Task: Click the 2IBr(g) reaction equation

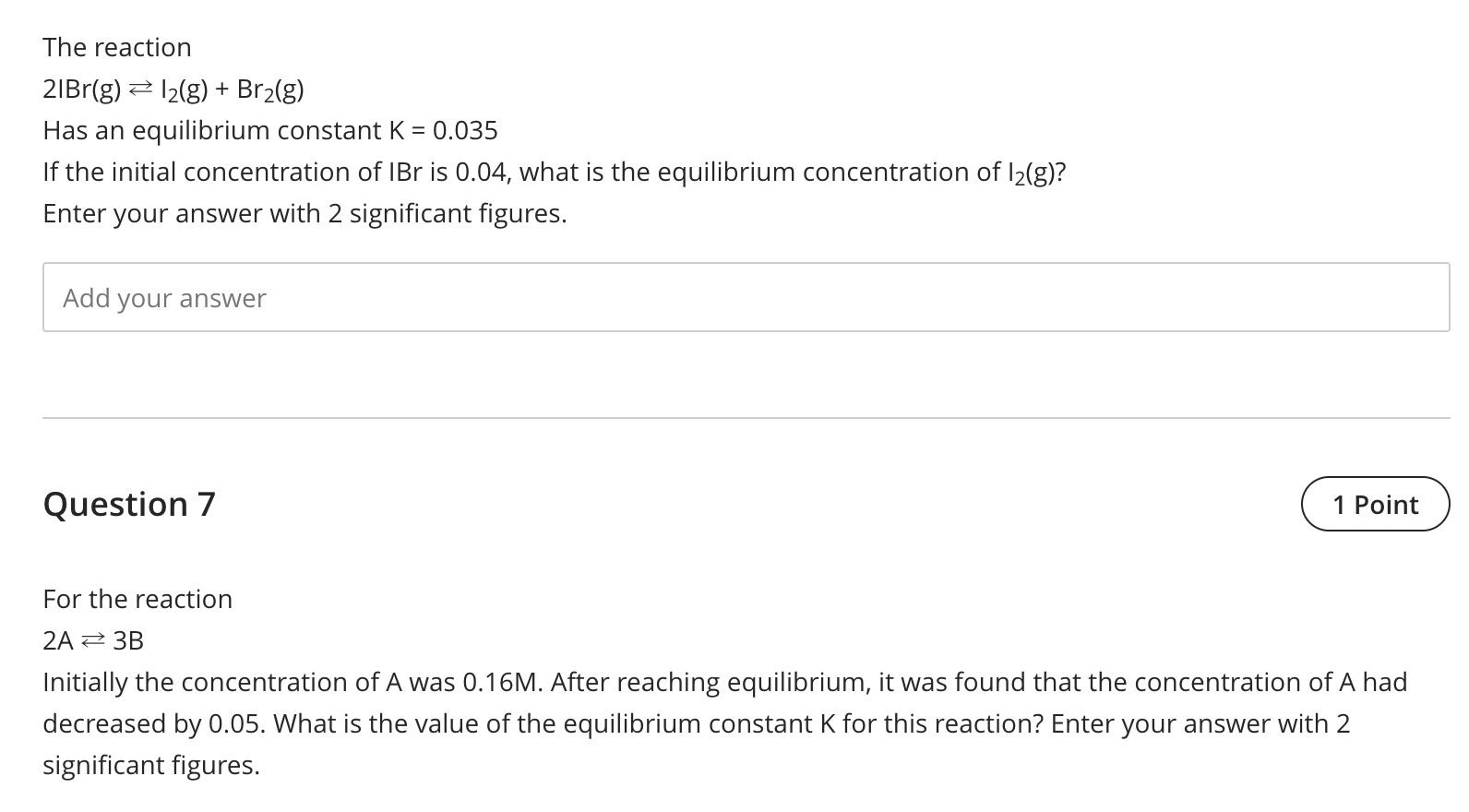Action: click(x=172, y=89)
